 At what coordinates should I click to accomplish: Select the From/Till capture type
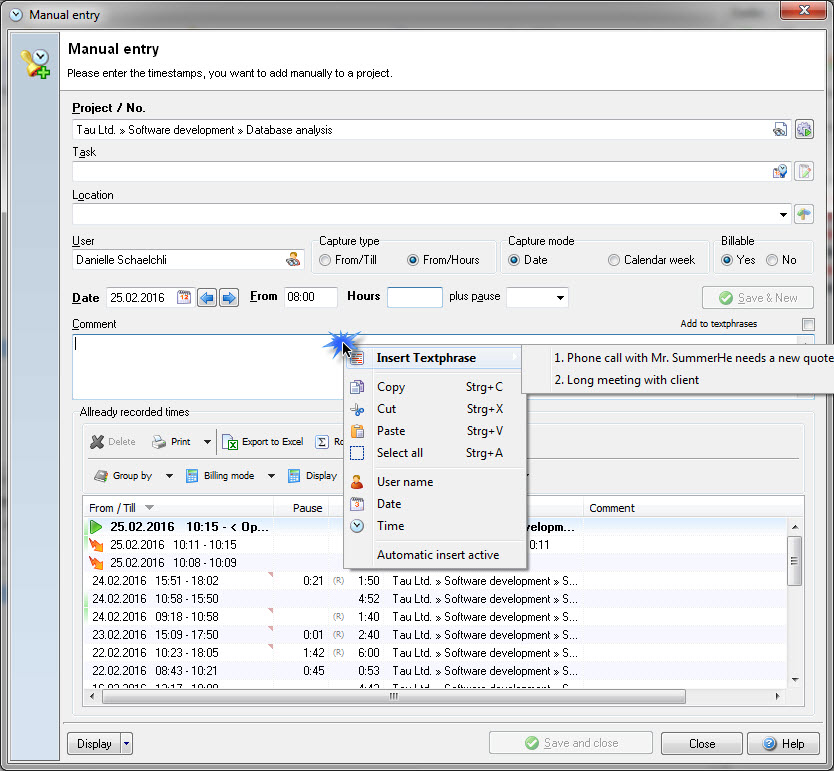[326, 260]
